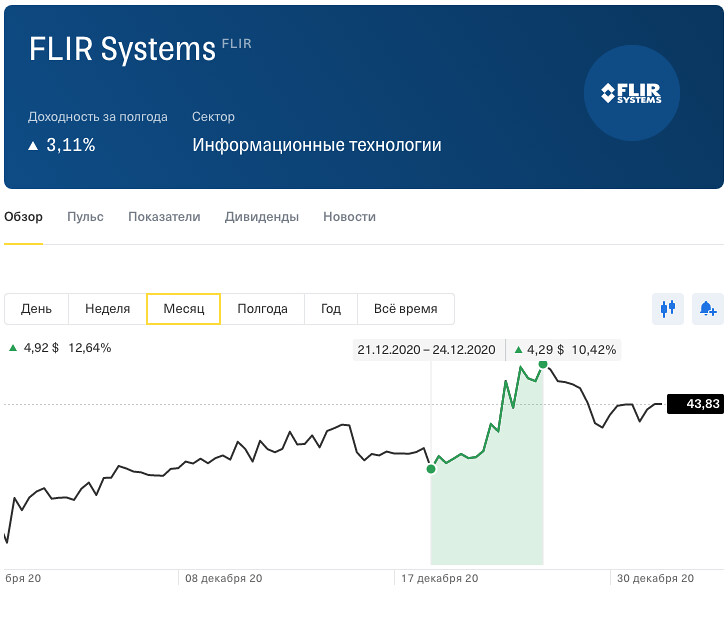The width and height of the screenshot is (728, 631).
Task: Select the Неделя chart period
Action: tap(107, 309)
